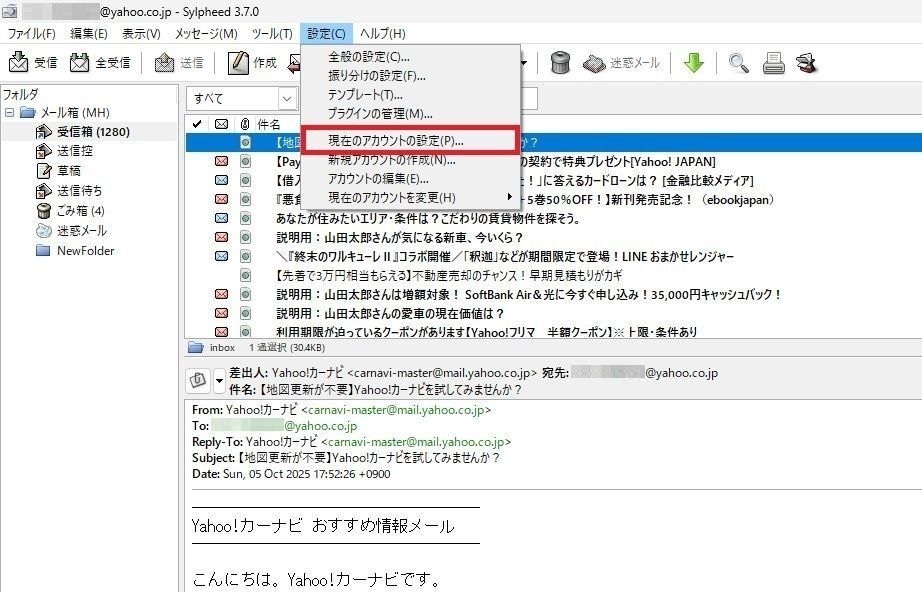Open the NewFolder folder in sidebar
922x592 pixels.
pyautogui.click(x=85, y=251)
